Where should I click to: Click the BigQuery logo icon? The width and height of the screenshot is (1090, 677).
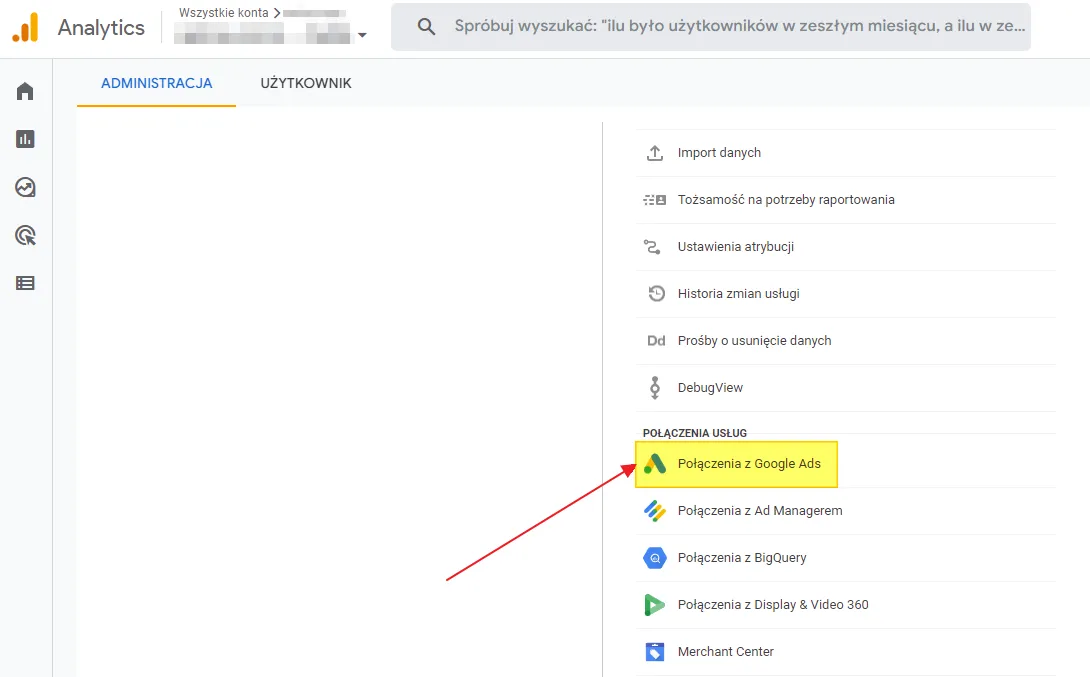(x=655, y=557)
